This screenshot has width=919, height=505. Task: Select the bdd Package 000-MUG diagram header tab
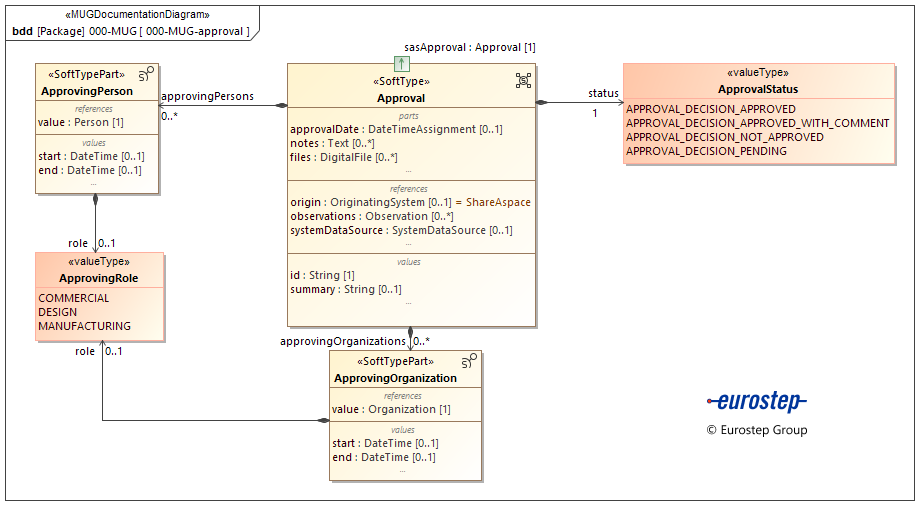(130, 32)
